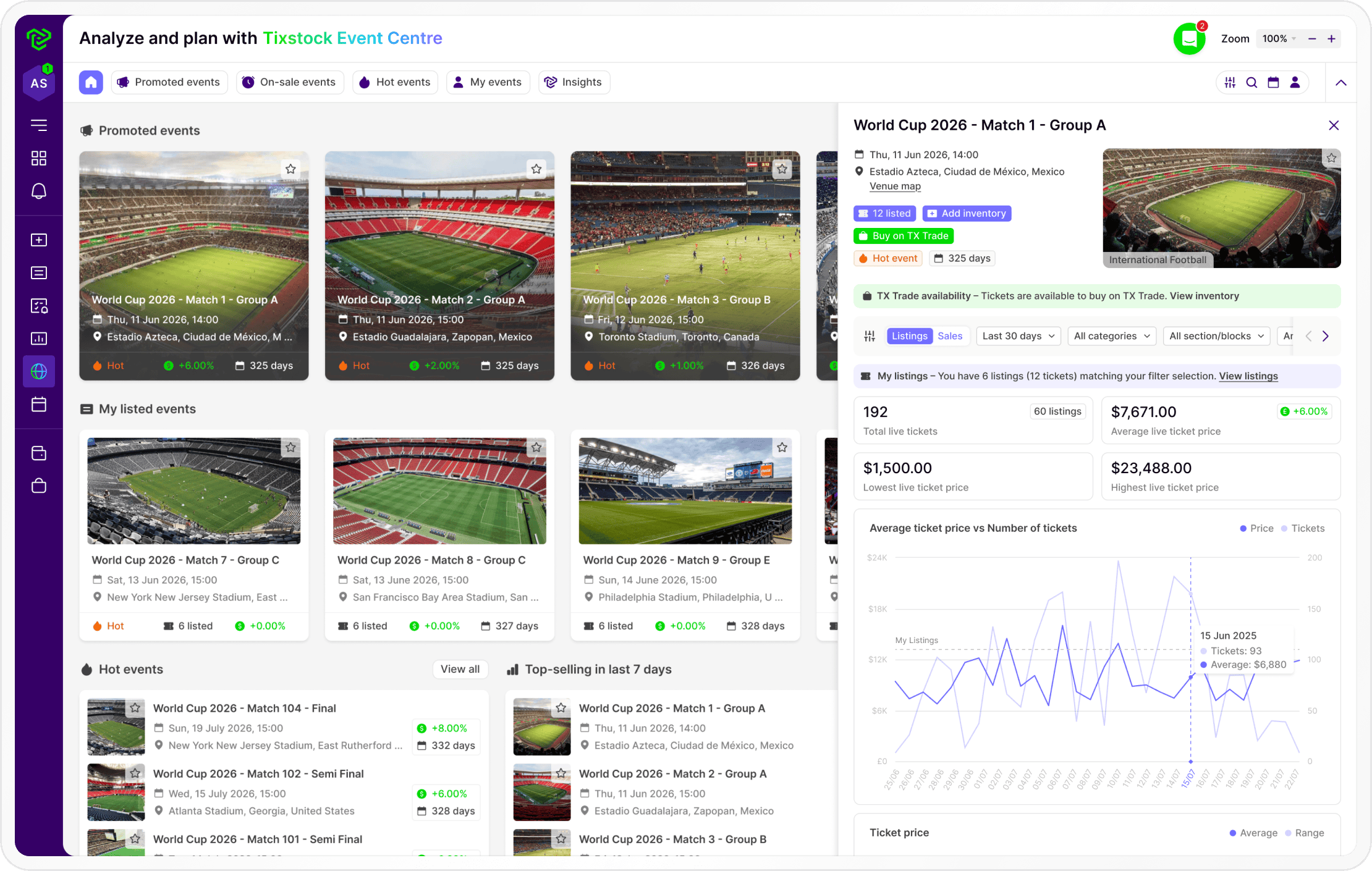1372x871 pixels.
Task: Click the 15/07 chart date marker
Action: [1188, 779]
